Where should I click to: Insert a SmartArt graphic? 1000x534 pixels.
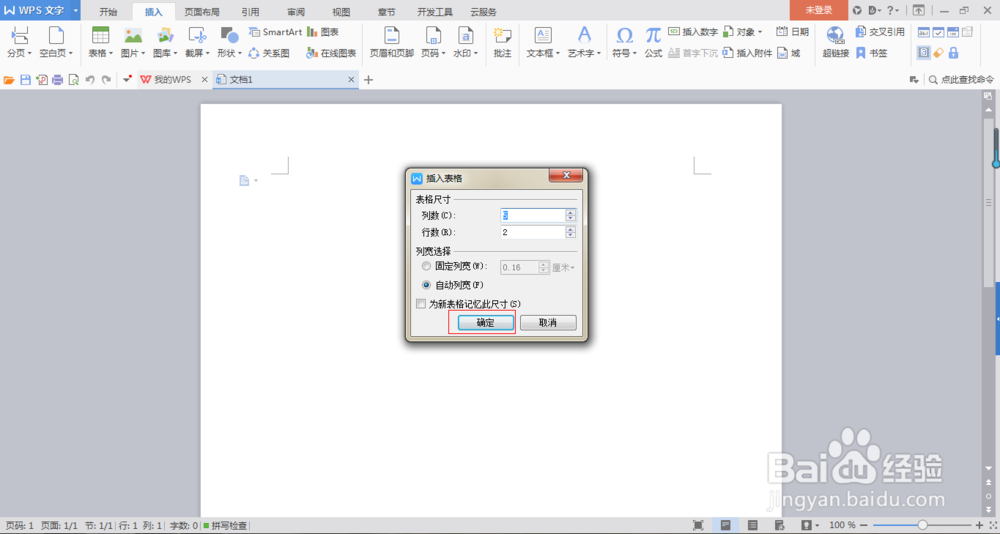(275, 32)
